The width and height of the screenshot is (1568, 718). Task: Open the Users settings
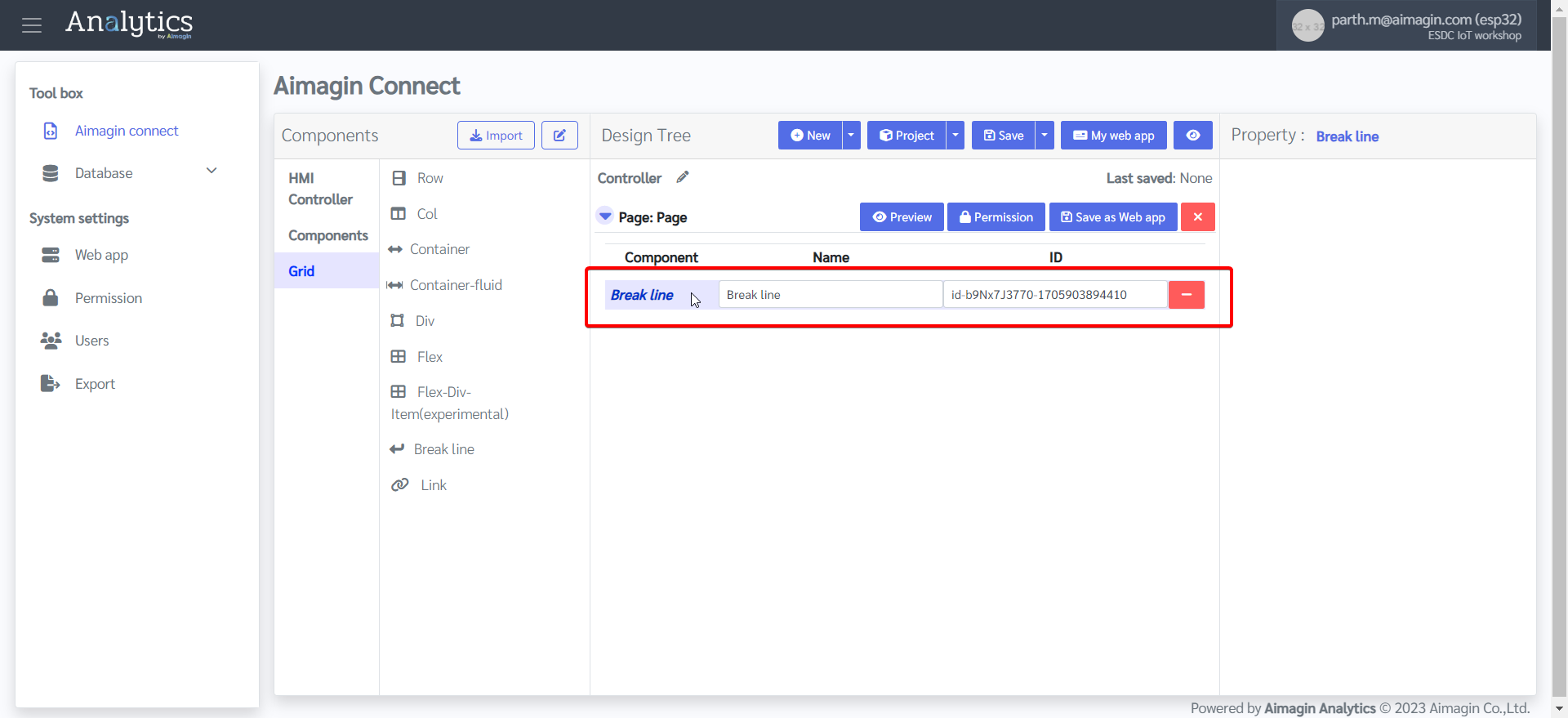[x=91, y=341]
